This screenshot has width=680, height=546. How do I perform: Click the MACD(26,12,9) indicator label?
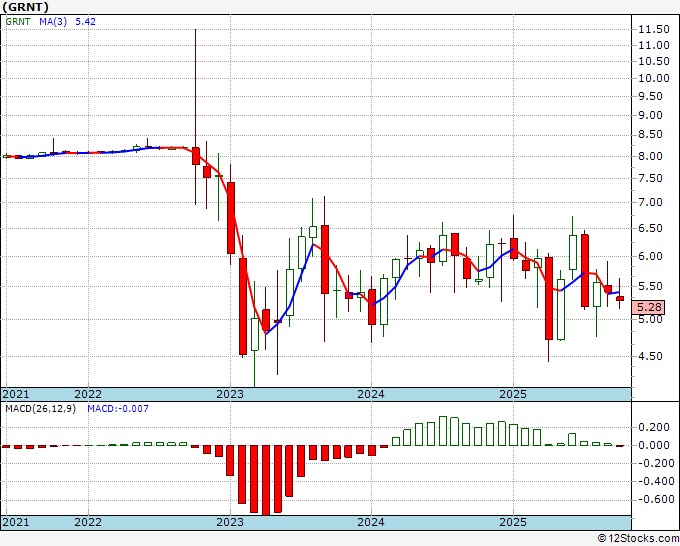pyautogui.click(x=40, y=409)
